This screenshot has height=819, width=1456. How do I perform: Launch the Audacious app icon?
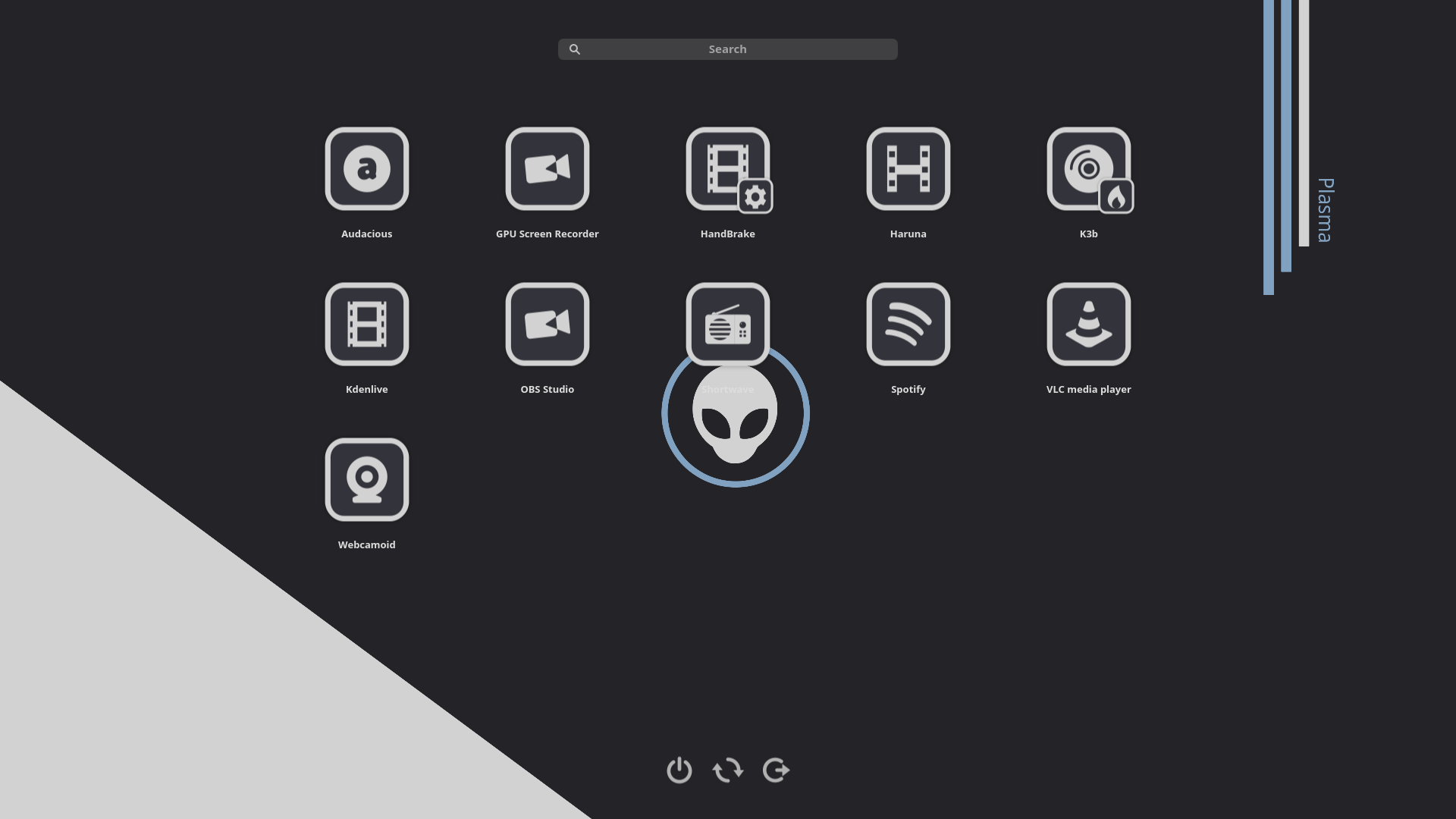click(x=366, y=168)
